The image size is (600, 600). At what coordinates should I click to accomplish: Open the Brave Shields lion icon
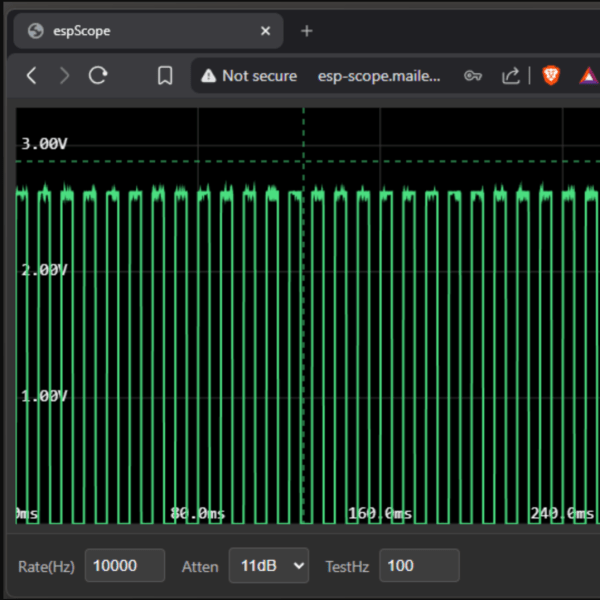(551, 76)
